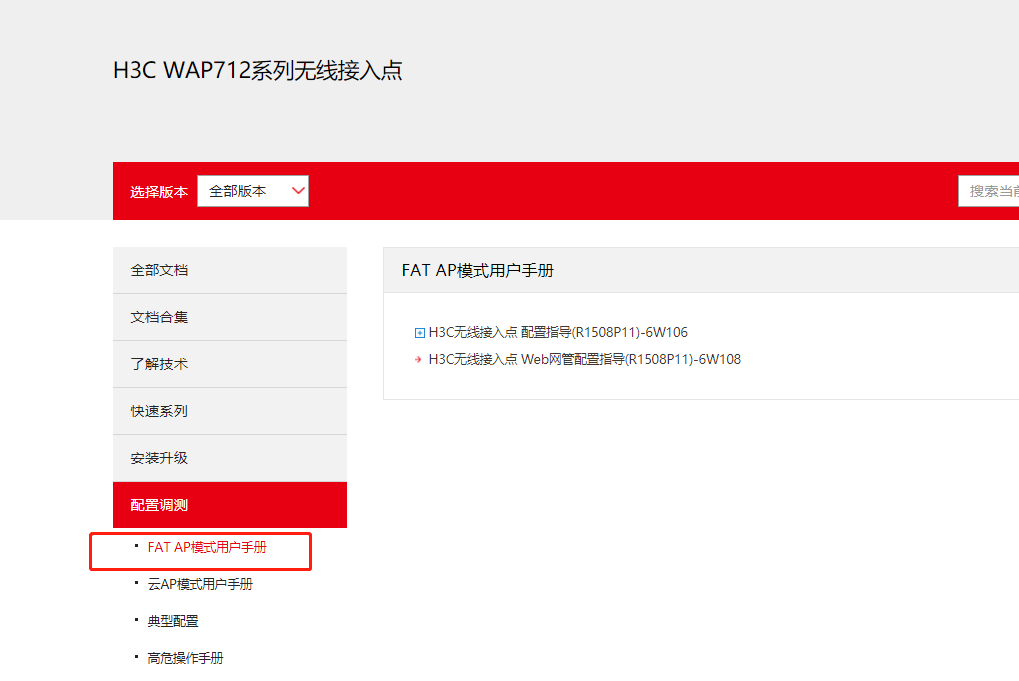The width and height of the screenshot is (1019, 681).
Task: Open the 文档合集 sidebar section
Action: 230,317
